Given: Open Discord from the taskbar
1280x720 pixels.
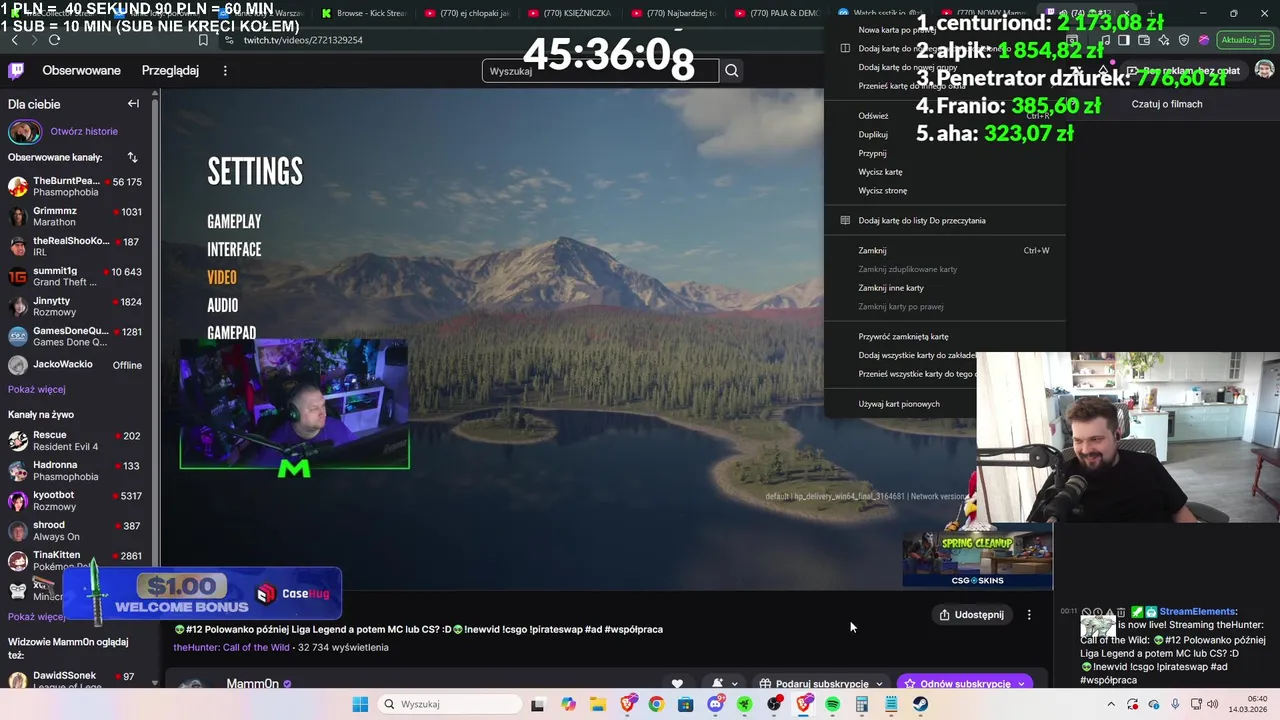Looking at the screenshot, I should pos(715,704).
